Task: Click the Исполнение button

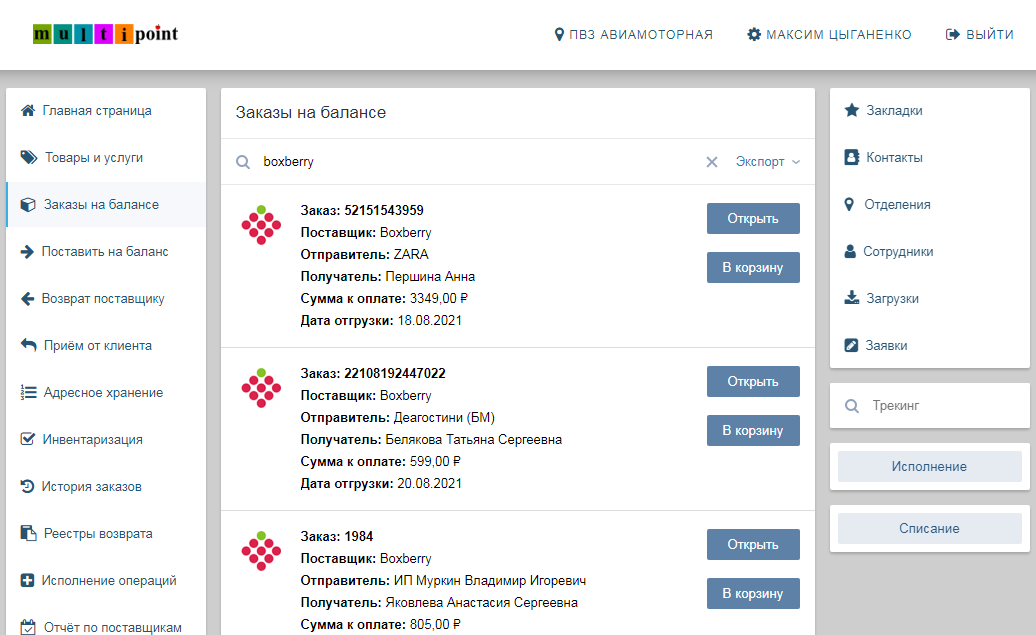Action: [x=930, y=467]
